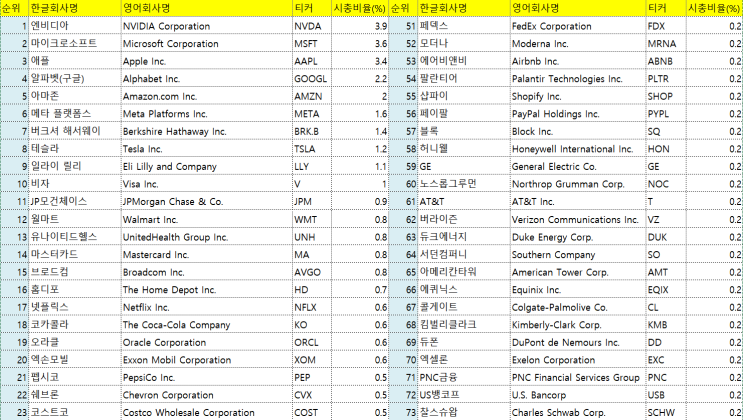Viewport: 743px width, 420px height.
Task: Select the 테슬라 cell
Action: [x=75, y=149]
